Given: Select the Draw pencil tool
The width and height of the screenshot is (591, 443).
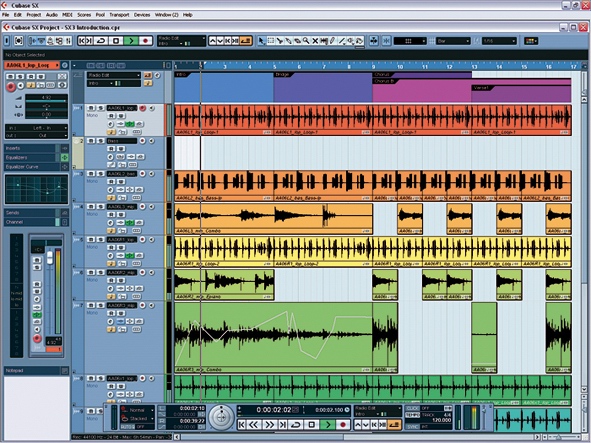Looking at the screenshot, I should coord(332,41).
